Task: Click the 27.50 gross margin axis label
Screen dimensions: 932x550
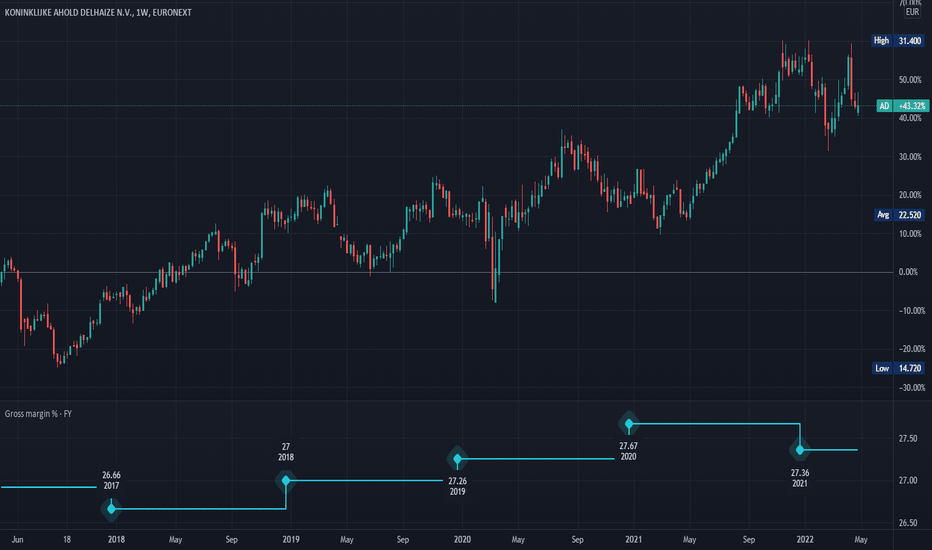Action: (x=908, y=438)
